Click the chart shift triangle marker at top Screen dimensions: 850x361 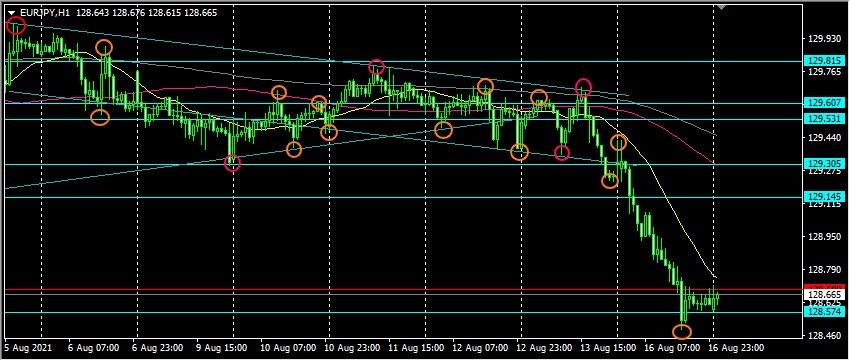pyautogui.click(x=720, y=6)
